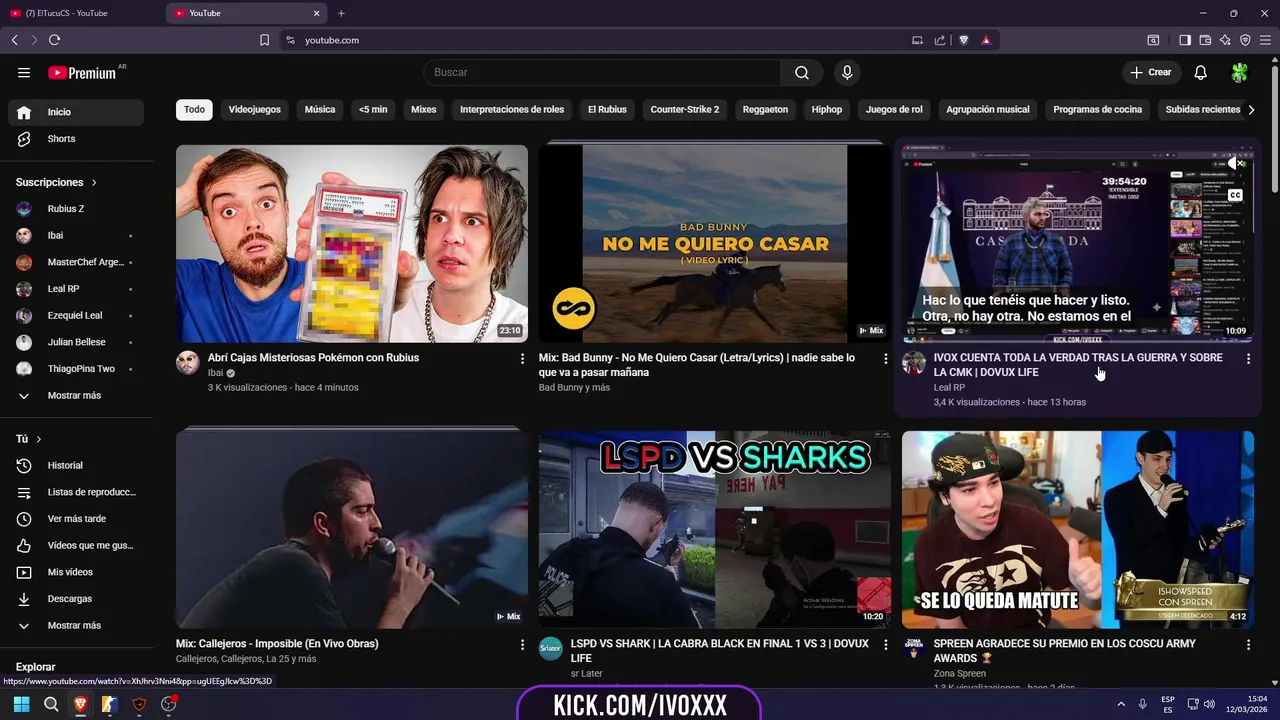Open Abrí Cajas Misteriosas Pokémon video thumbnail
The width and height of the screenshot is (1280, 720).
tap(352, 243)
